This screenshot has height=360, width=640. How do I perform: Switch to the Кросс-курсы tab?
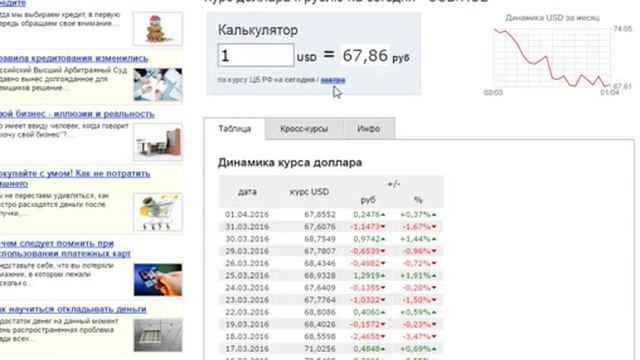point(304,129)
